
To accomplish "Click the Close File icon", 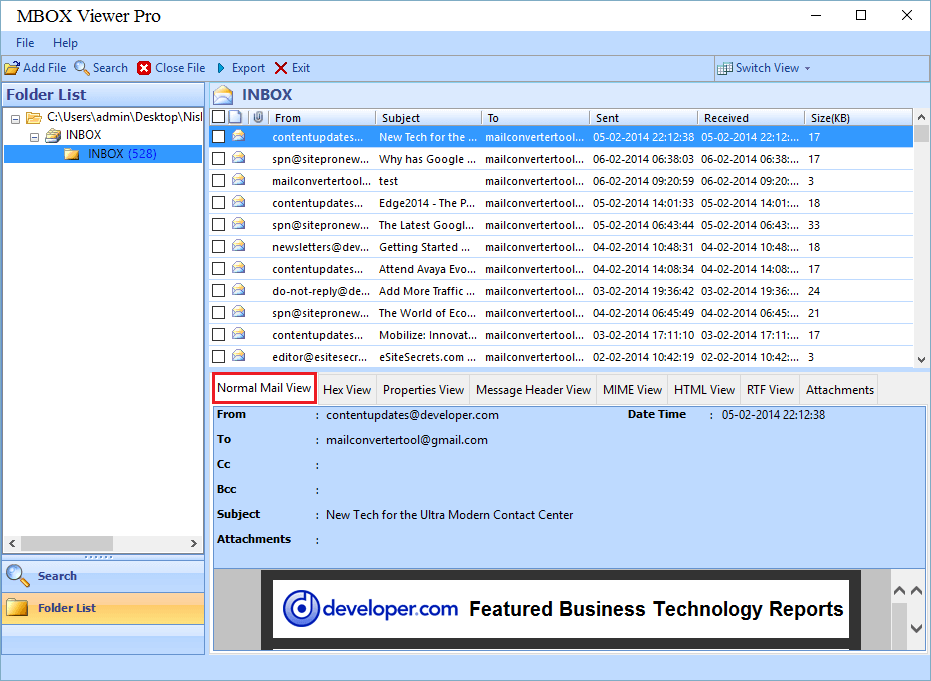I will point(144,68).
